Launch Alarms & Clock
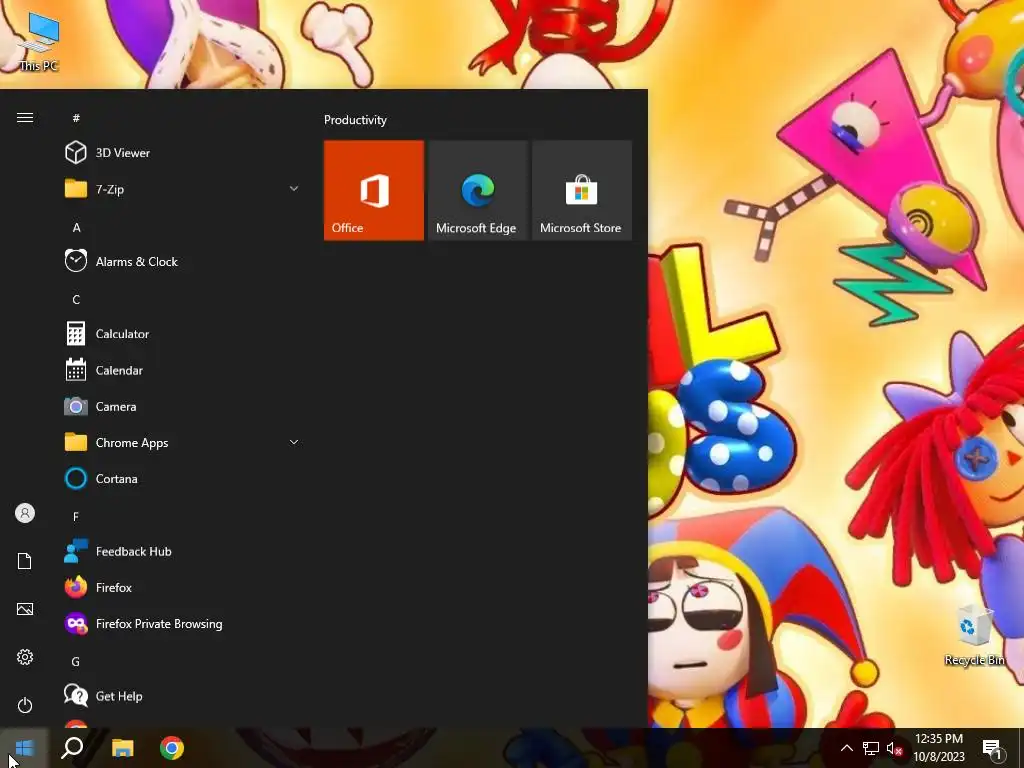Screen dimensions: 1024x768 182,261
